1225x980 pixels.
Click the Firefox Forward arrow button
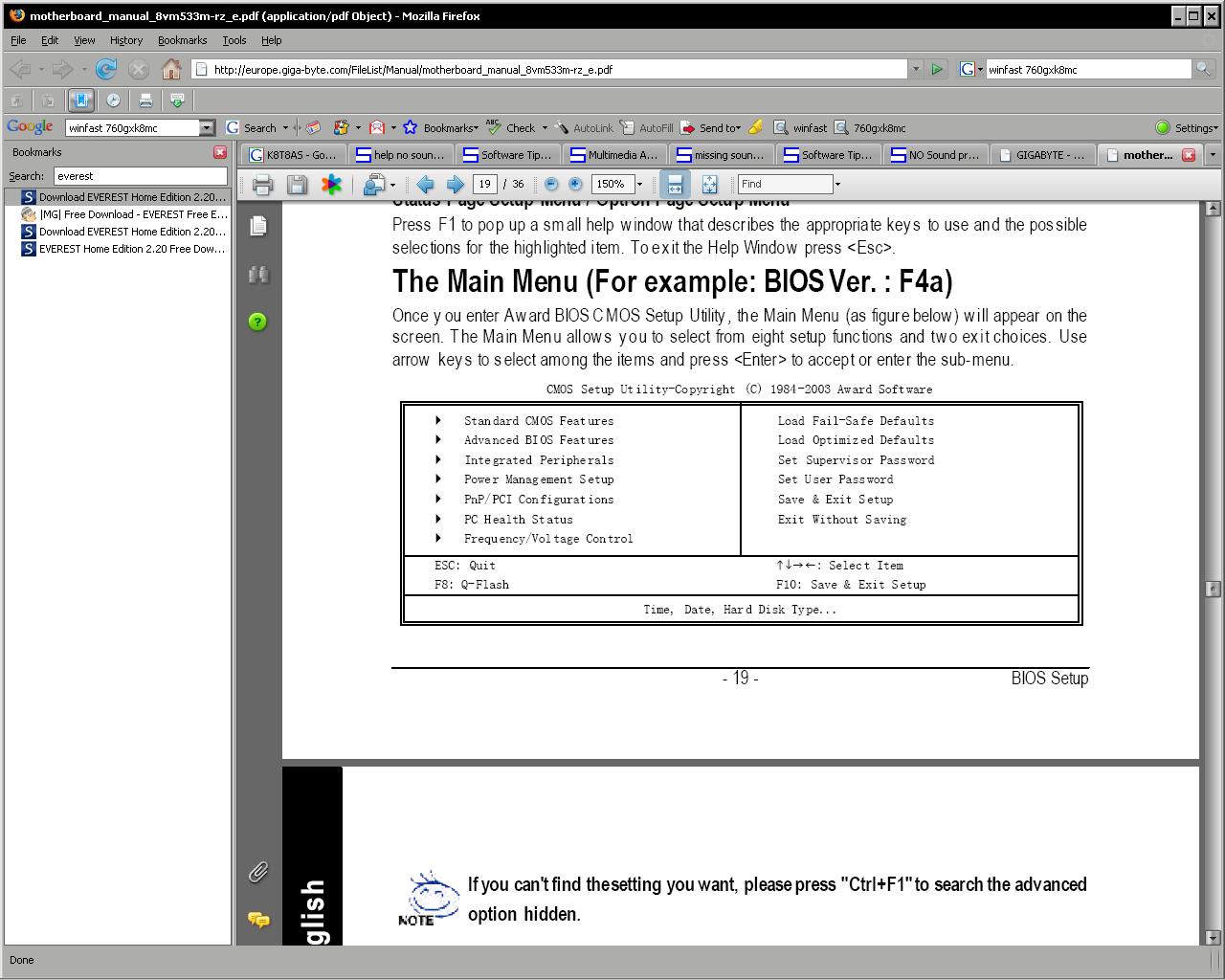62,69
